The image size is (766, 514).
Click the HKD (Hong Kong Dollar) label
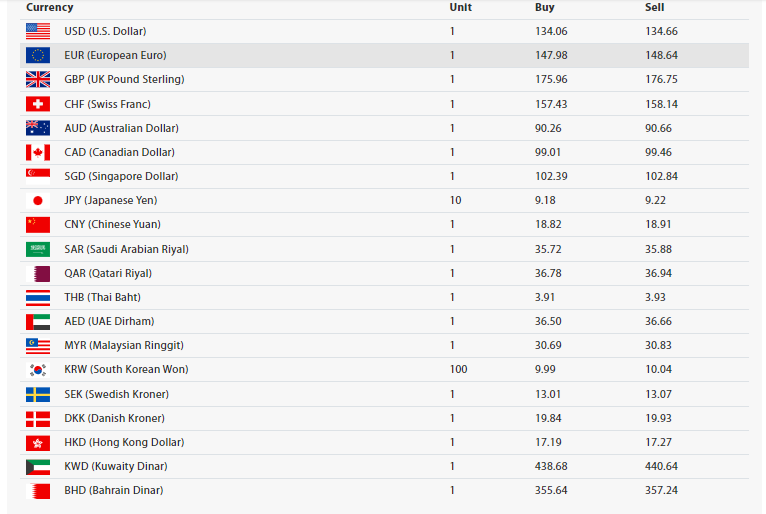[x=124, y=442]
